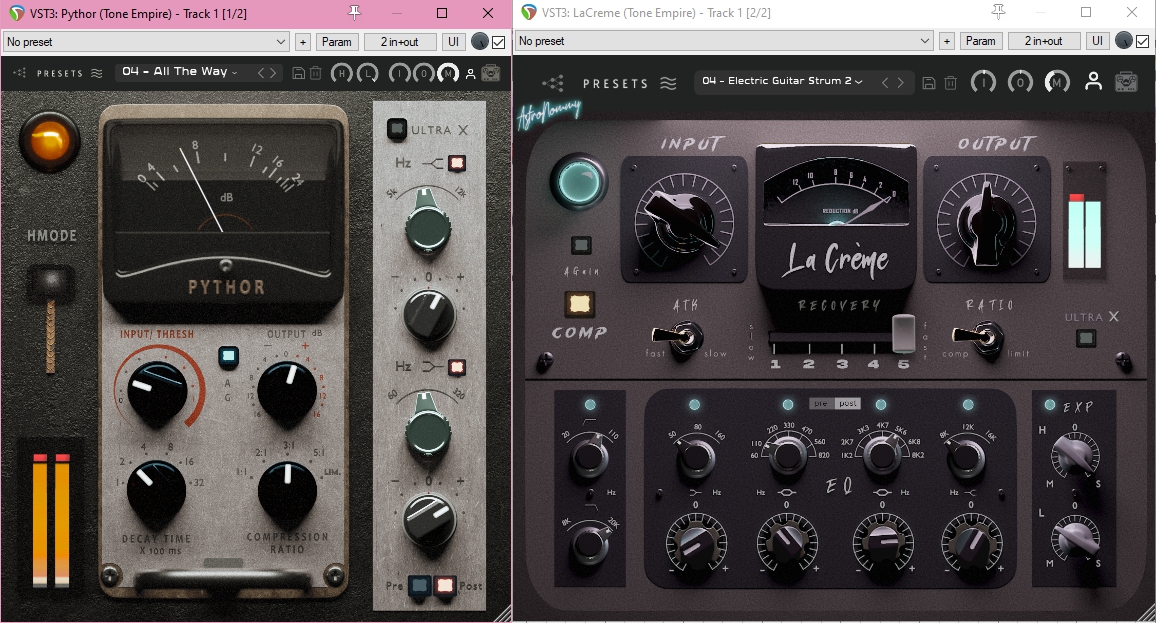Screen dimensions: 1156x623
Task: Click the Pythor save preset floppy icon
Action: 299,73
